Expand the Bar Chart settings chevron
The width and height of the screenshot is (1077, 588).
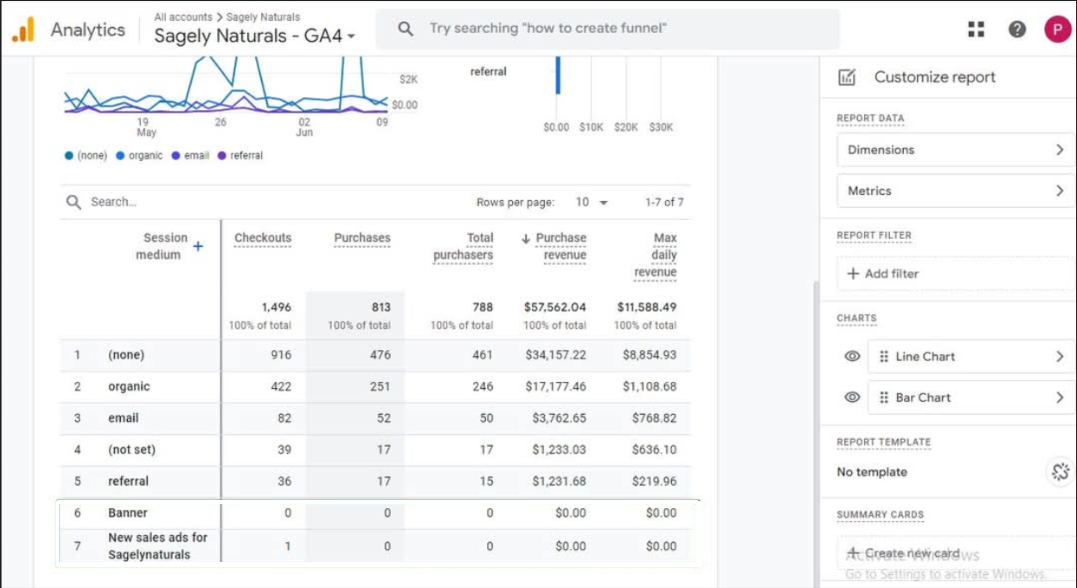coord(1059,398)
